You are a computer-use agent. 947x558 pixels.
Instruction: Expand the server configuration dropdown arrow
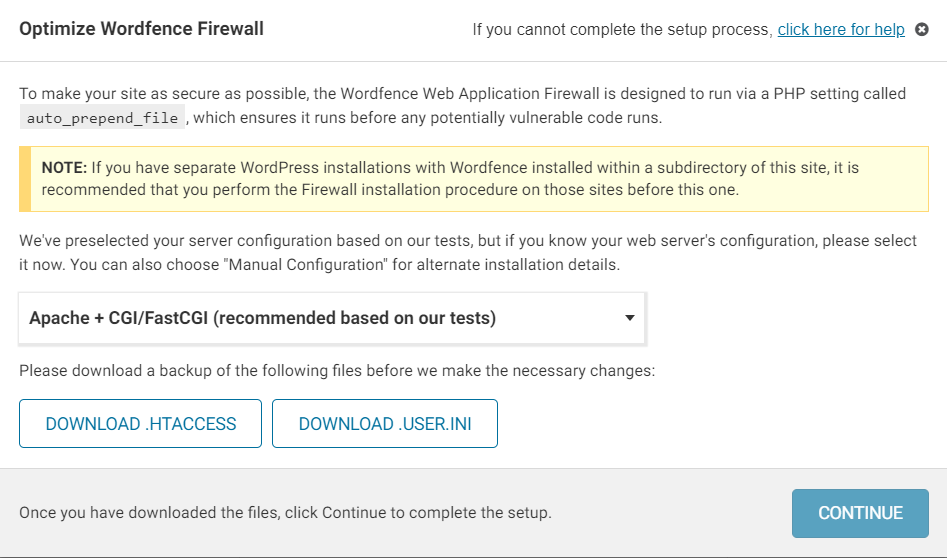pyautogui.click(x=629, y=318)
